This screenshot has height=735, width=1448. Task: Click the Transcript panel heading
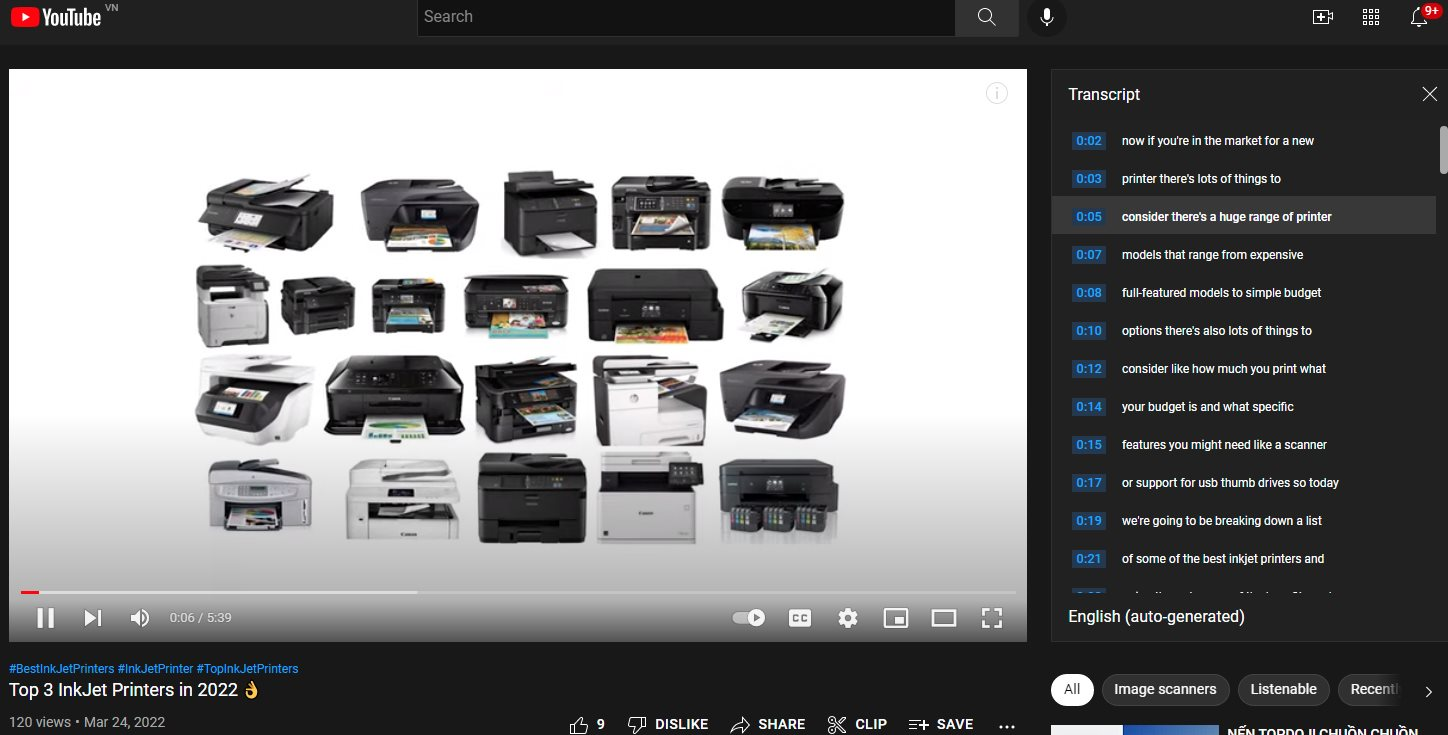[1104, 94]
